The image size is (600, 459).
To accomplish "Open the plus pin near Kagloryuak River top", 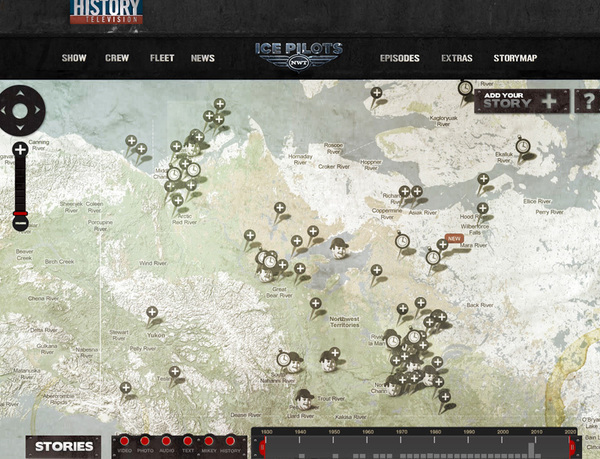I will click(376, 93).
